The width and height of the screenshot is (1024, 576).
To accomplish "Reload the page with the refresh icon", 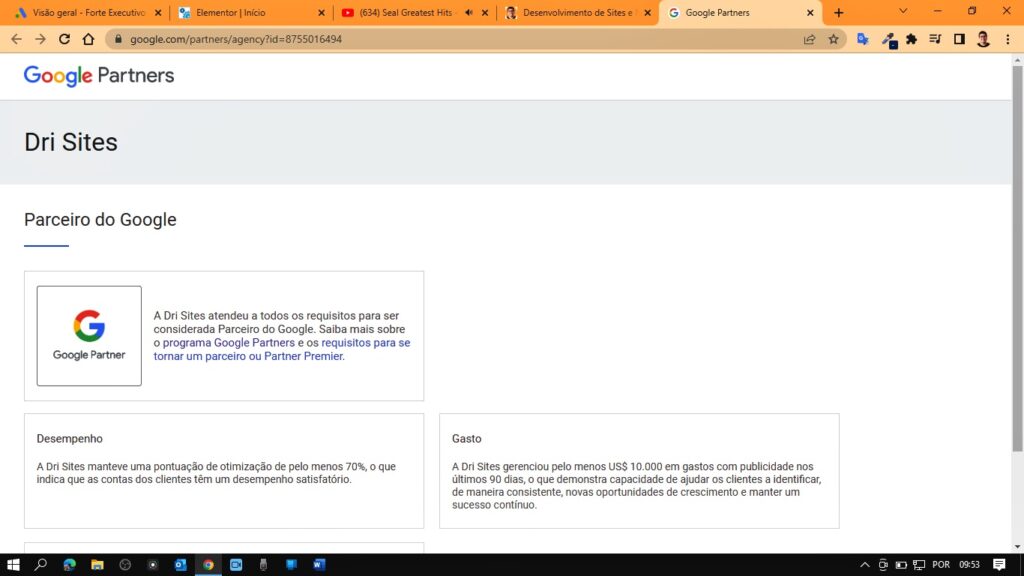I will click(65, 39).
